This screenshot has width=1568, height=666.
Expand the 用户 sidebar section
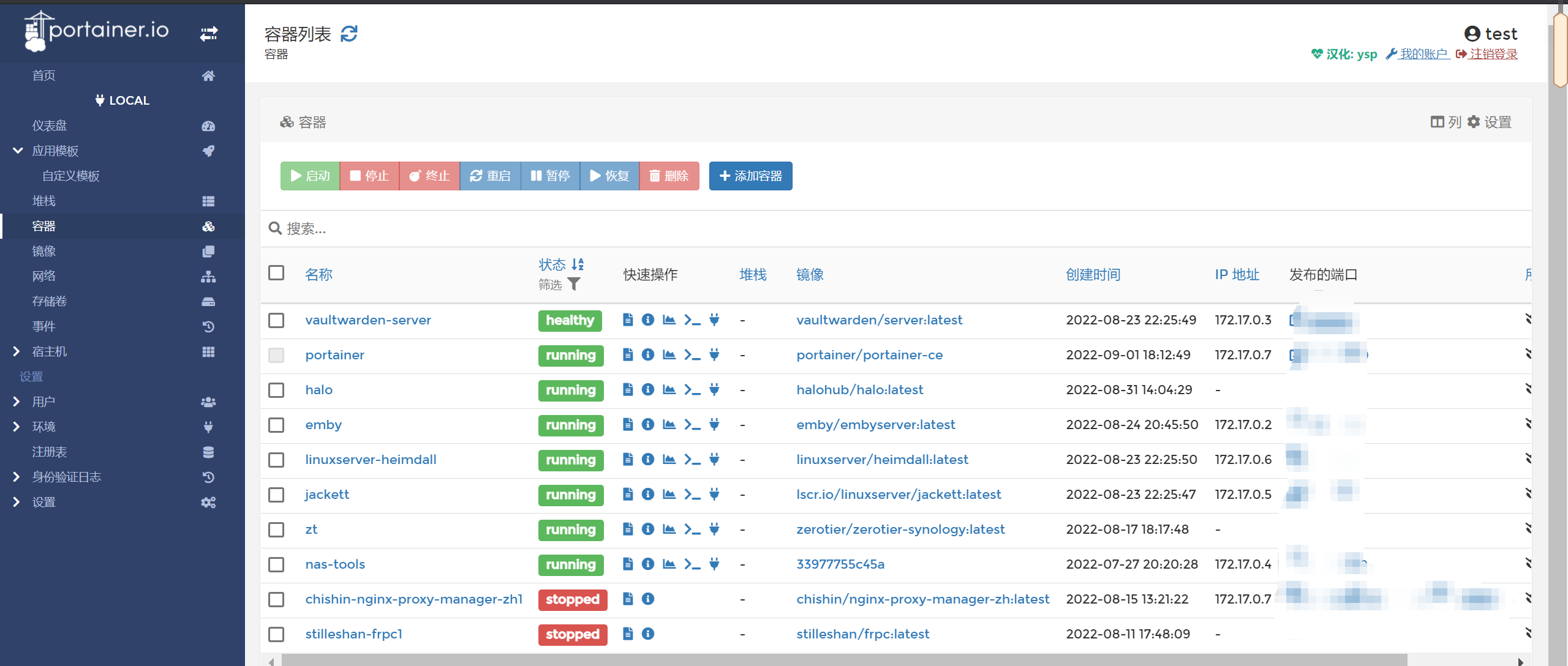pyautogui.click(x=17, y=402)
